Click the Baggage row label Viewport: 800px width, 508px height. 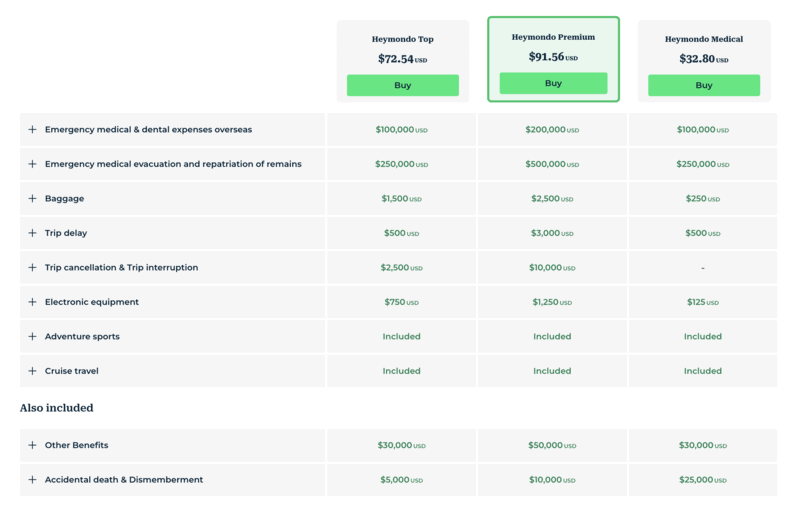[x=64, y=199]
